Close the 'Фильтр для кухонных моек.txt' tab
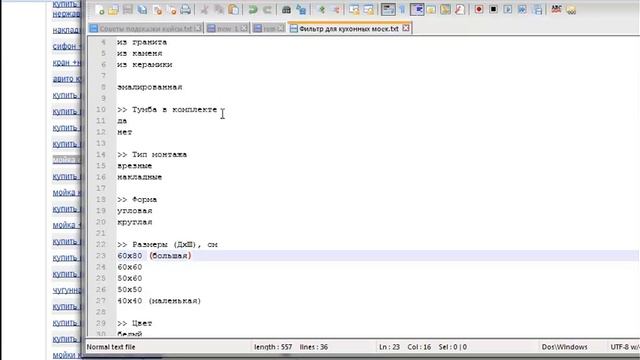 tap(406, 28)
